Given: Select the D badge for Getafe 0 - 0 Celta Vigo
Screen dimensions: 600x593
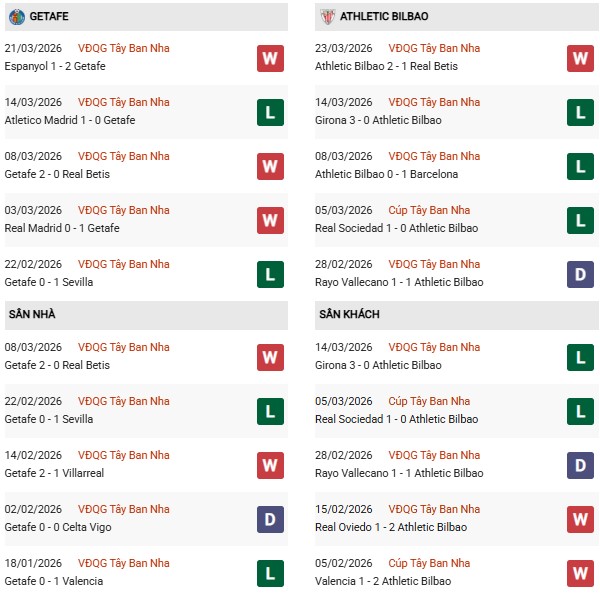Looking at the screenshot, I should tap(270, 519).
